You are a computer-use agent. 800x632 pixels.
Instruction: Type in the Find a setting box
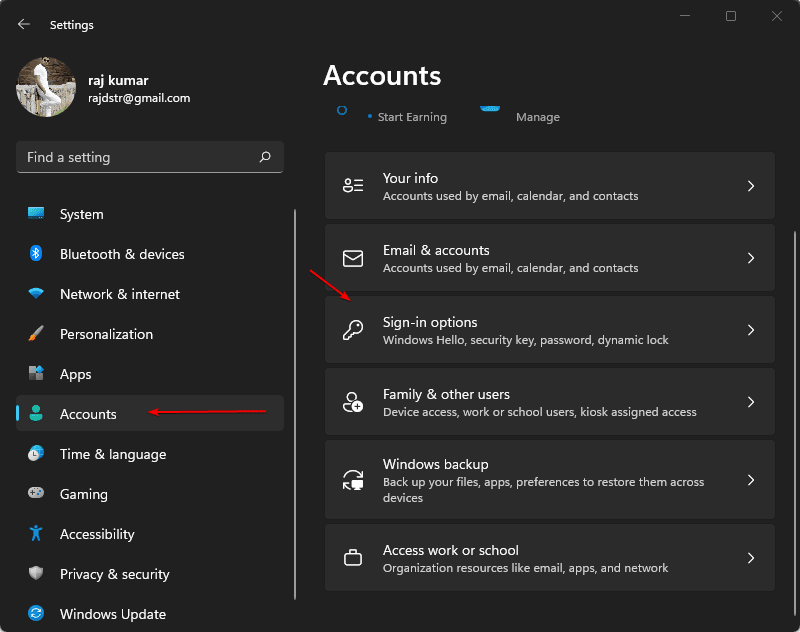[140, 157]
